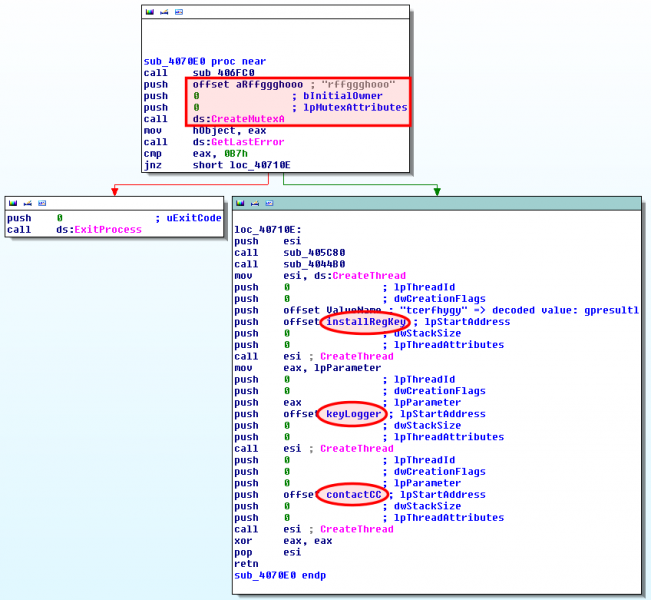The height and width of the screenshot is (600, 651).
Task: Click the middle title icon on ExitProcess block
Action: pos(27,203)
